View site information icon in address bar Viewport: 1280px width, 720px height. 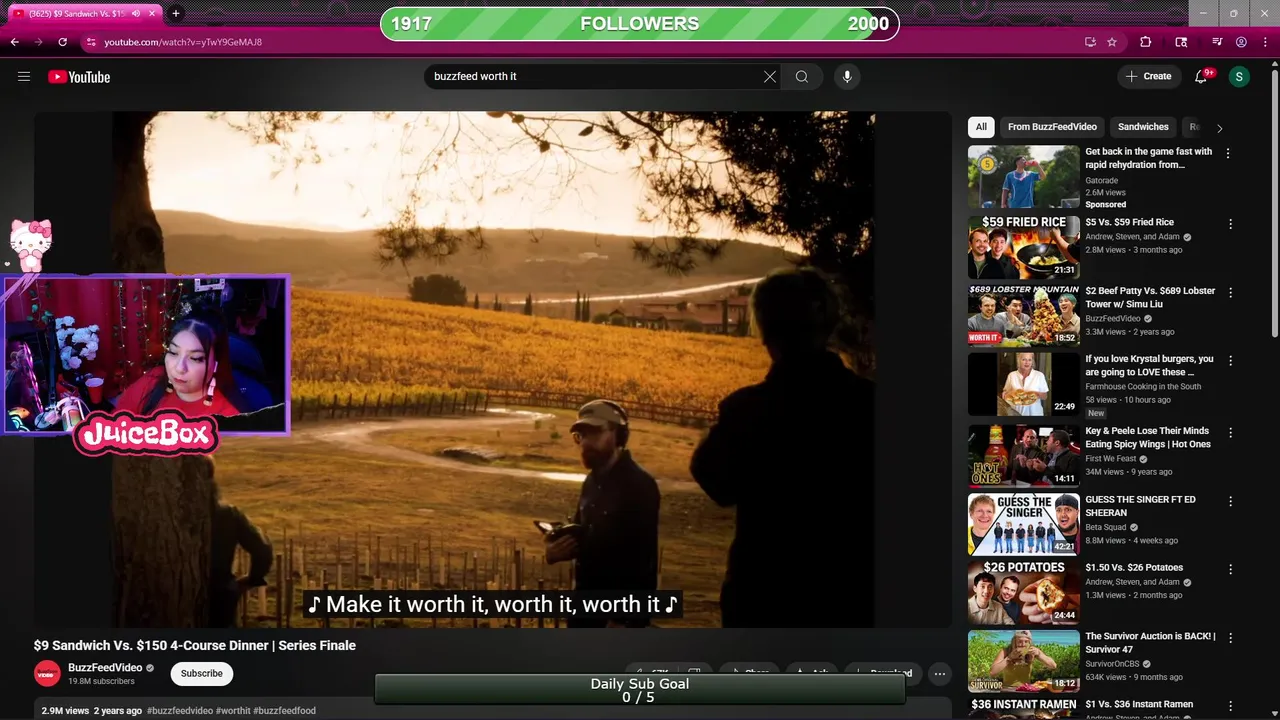91,42
